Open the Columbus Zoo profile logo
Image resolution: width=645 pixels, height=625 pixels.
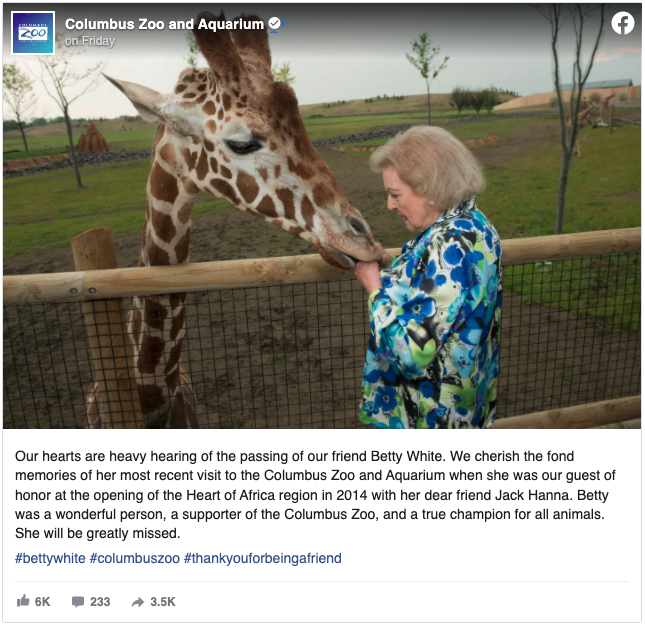pyautogui.click(x=33, y=33)
